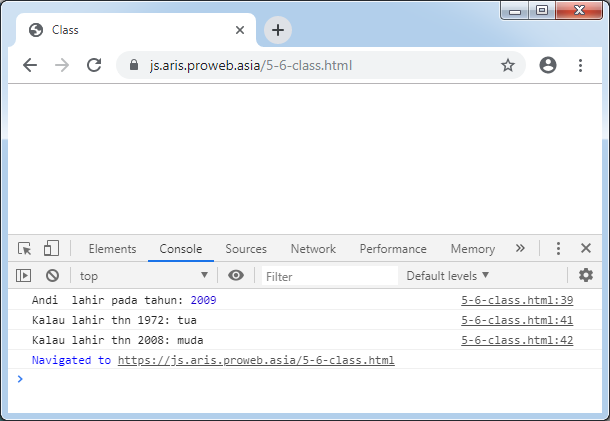This screenshot has width=610, height=421.
Task: Focus the console Filter field
Action: (x=330, y=276)
